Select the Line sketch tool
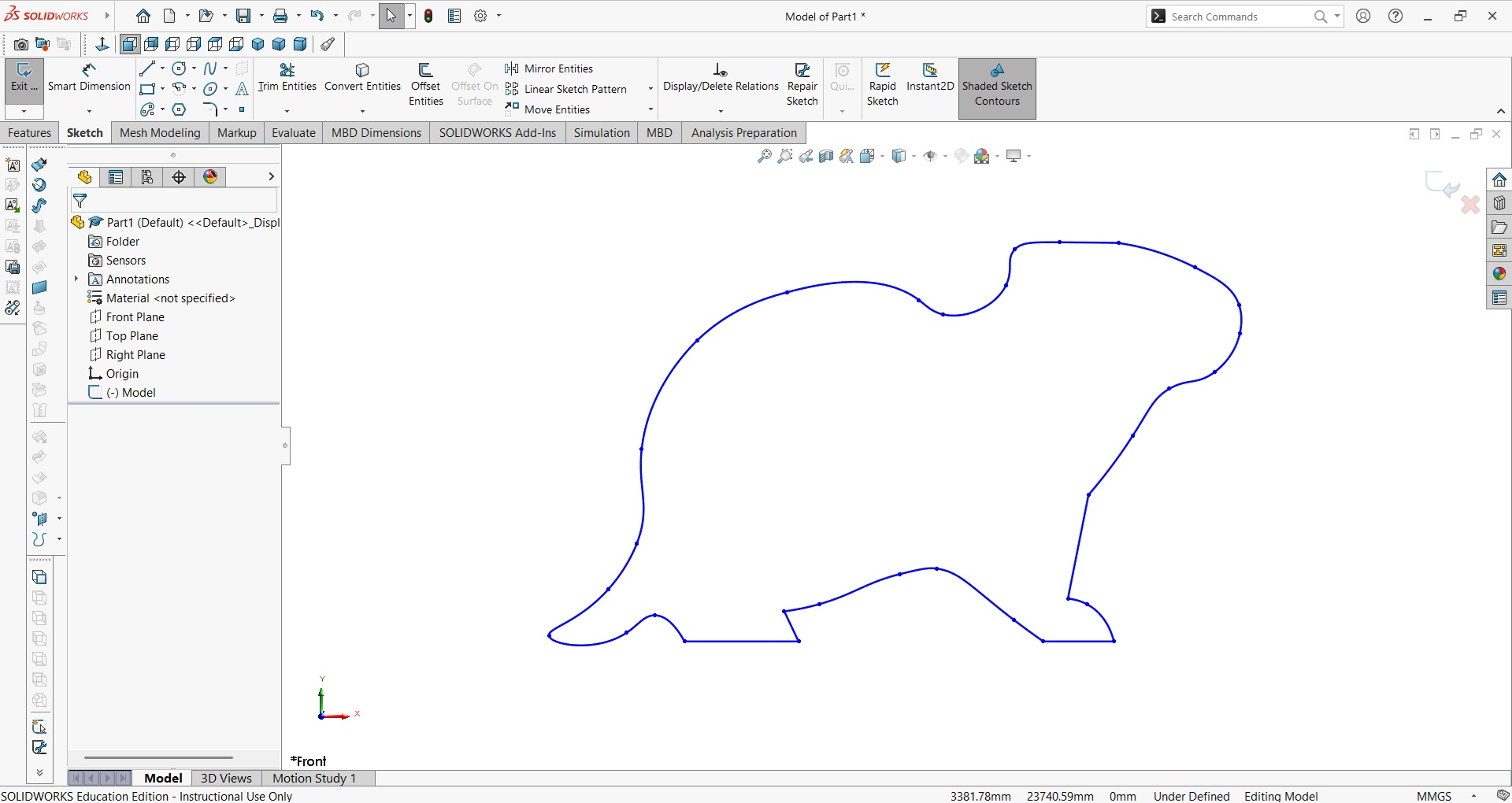The image size is (1512, 803). (x=147, y=68)
